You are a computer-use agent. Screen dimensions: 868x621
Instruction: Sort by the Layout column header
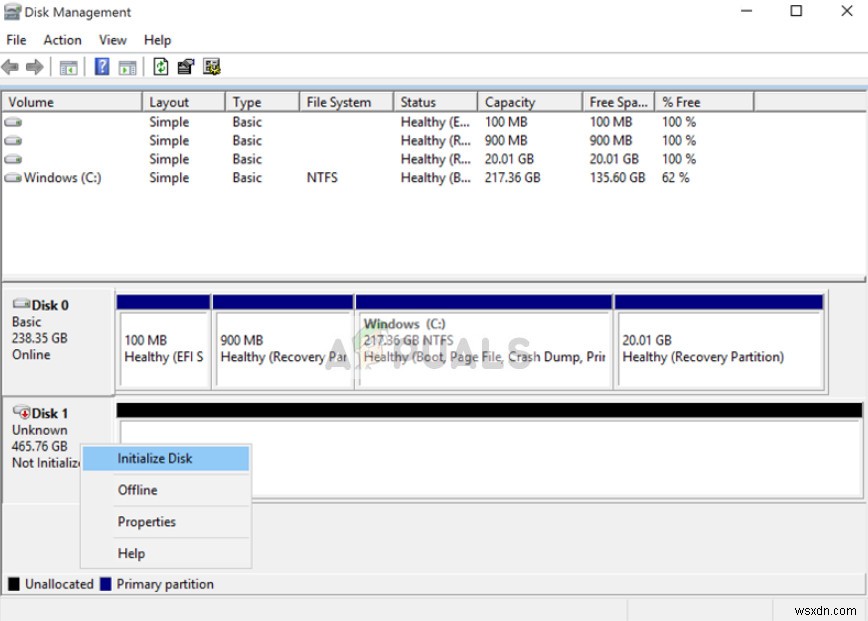pyautogui.click(x=184, y=102)
